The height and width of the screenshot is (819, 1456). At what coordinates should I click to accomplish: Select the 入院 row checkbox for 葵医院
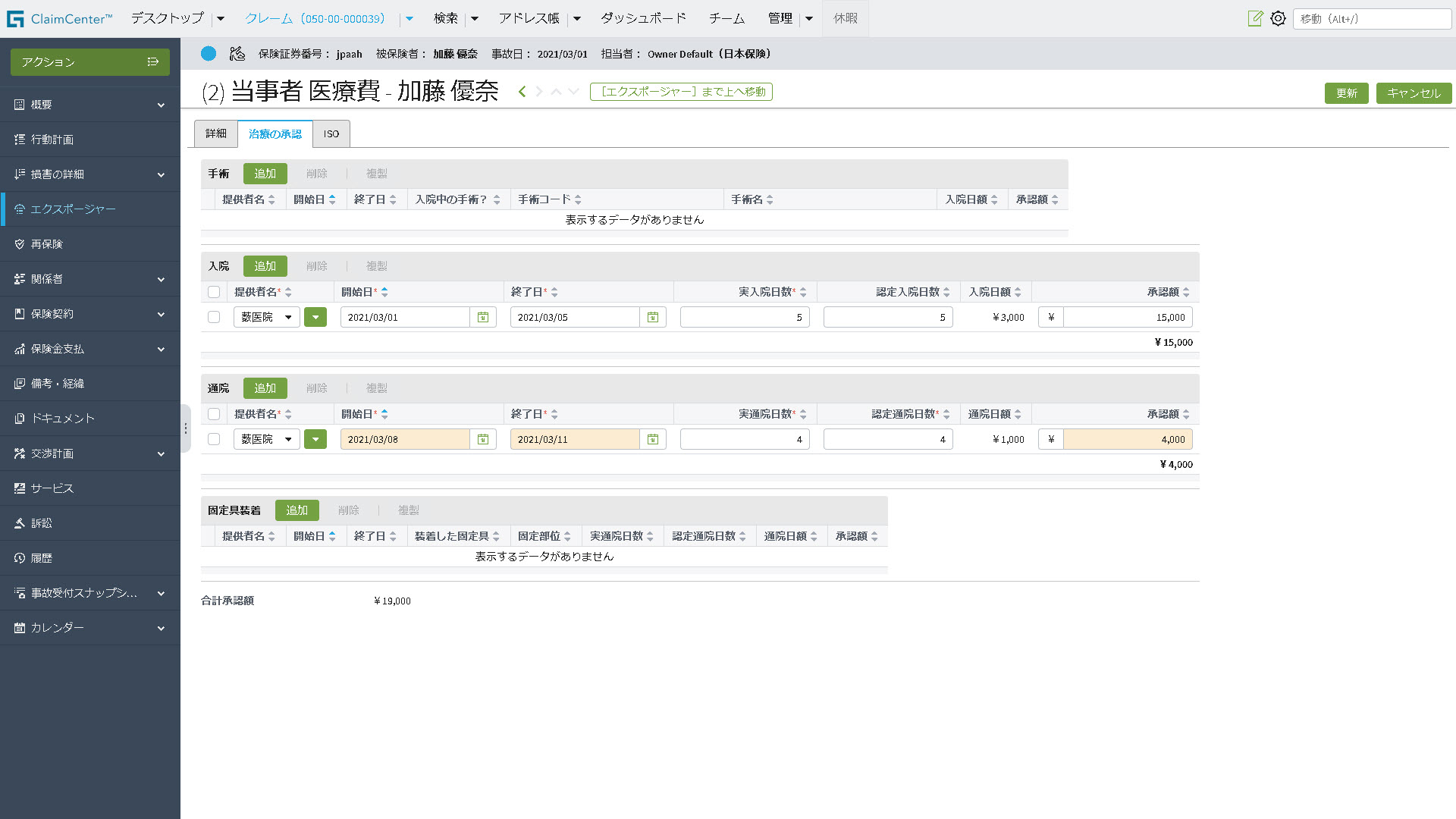[x=214, y=317]
